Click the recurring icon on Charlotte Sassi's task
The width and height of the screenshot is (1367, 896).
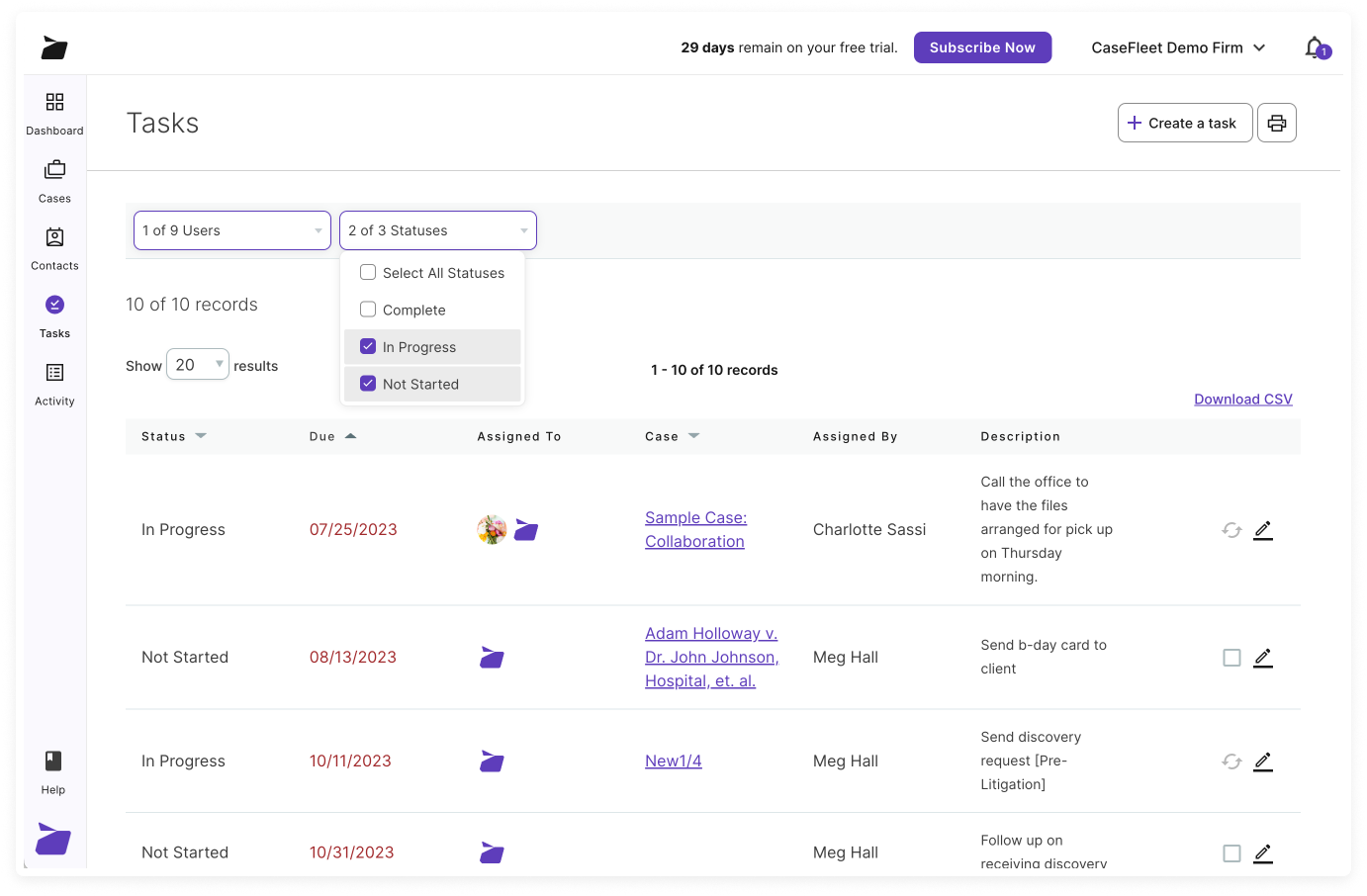click(x=1230, y=529)
